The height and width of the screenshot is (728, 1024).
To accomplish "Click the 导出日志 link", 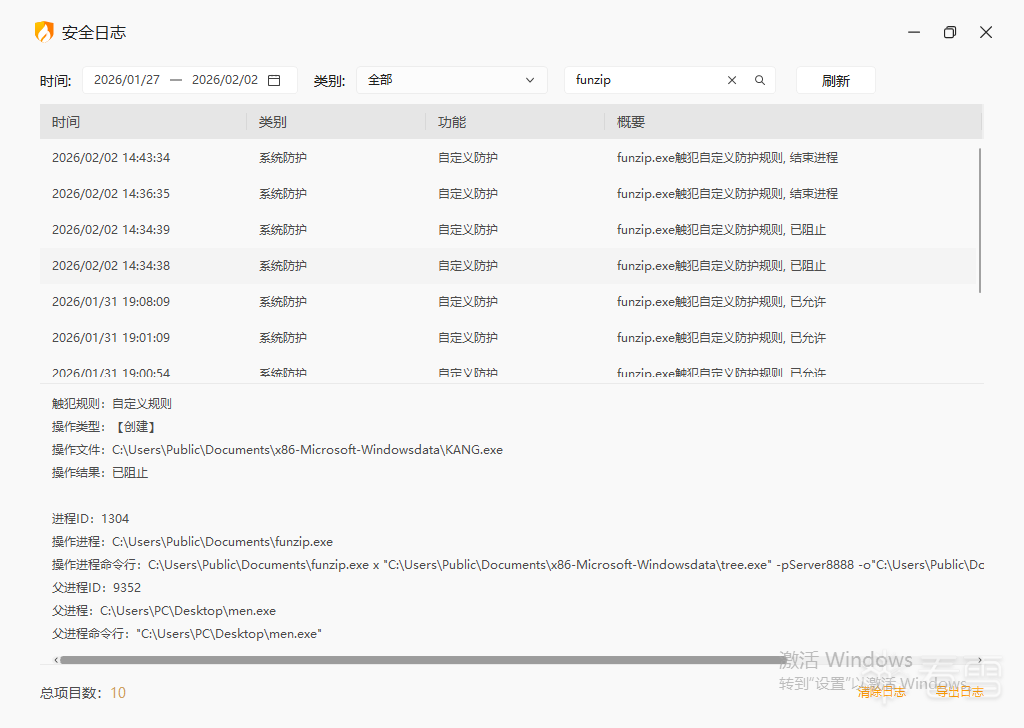I will coord(959,692).
